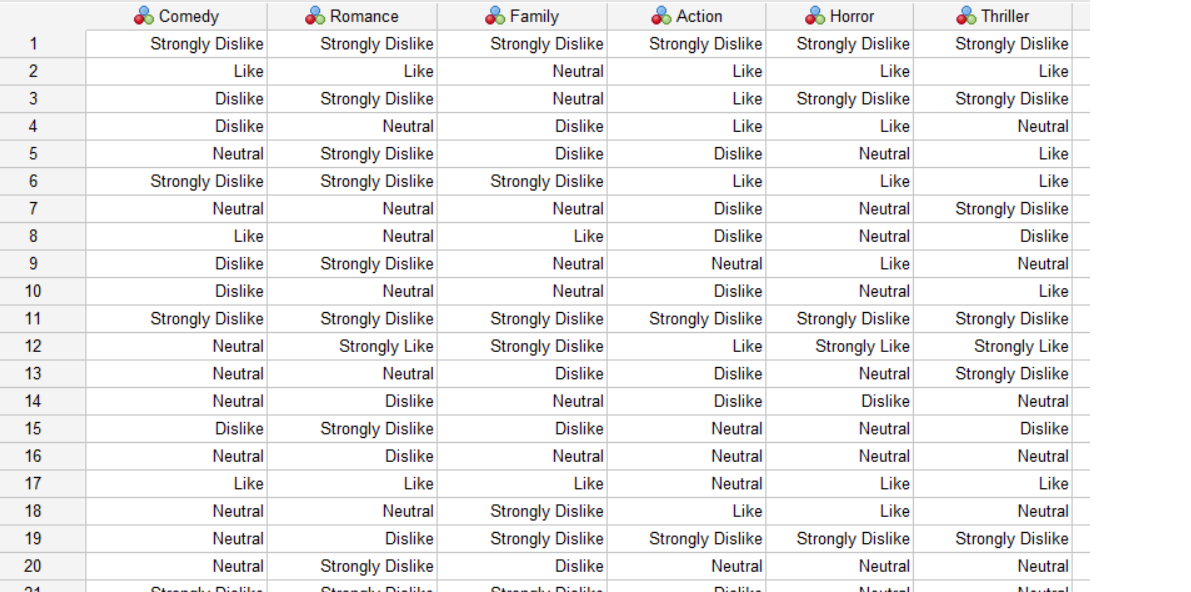1191x592 pixels.
Task: Click Romance cell in row 16
Action: click(352, 456)
